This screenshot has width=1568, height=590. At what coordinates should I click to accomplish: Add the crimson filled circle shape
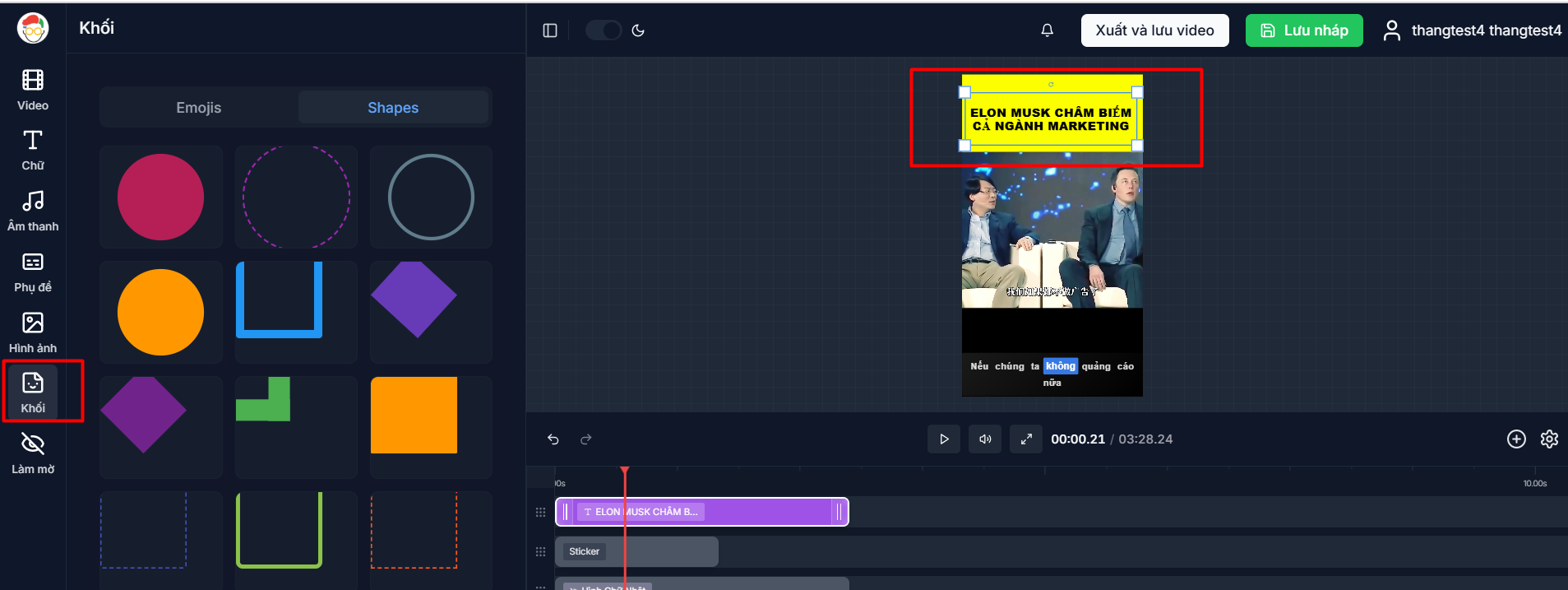click(x=160, y=197)
